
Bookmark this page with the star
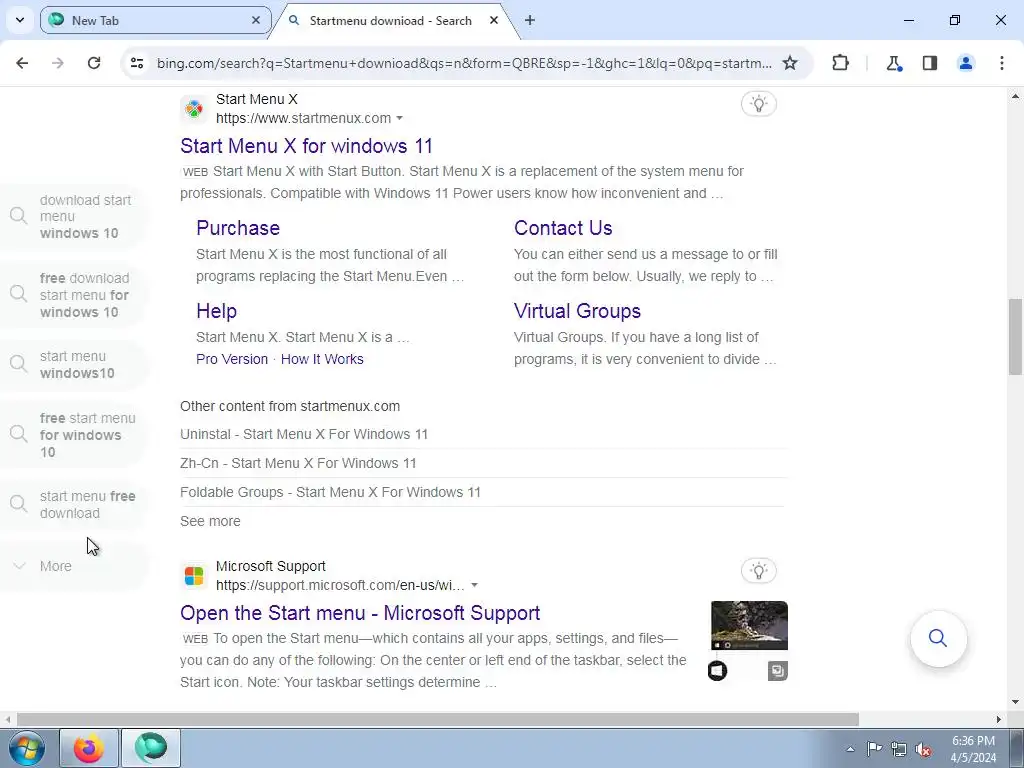pos(790,63)
